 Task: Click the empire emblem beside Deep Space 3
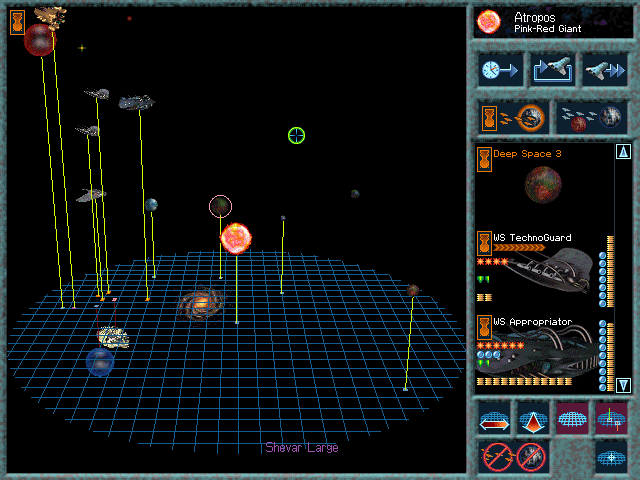[x=484, y=159]
